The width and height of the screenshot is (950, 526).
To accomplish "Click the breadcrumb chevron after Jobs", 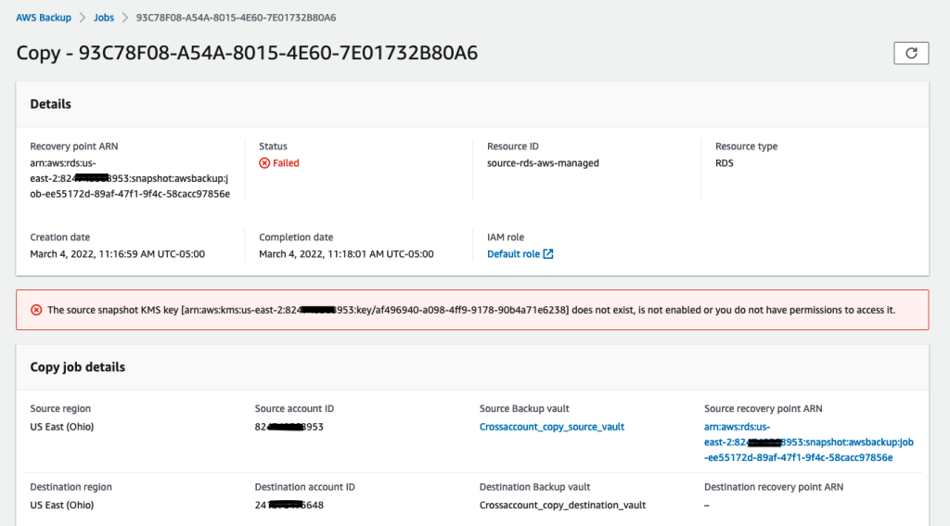I will pyautogui.click(x=125, y=18).
